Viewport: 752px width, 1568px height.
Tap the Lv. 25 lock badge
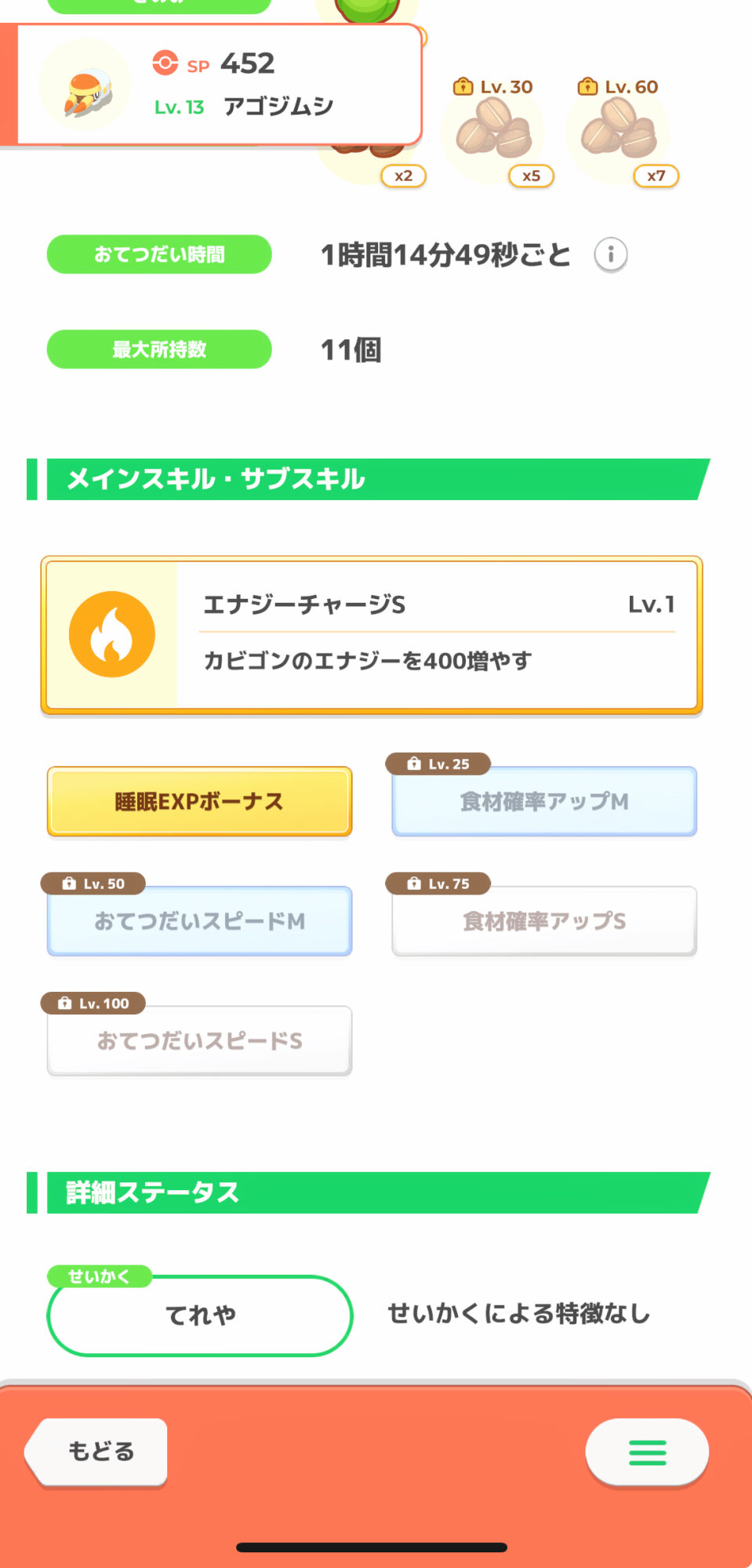[x=438, y=764]
